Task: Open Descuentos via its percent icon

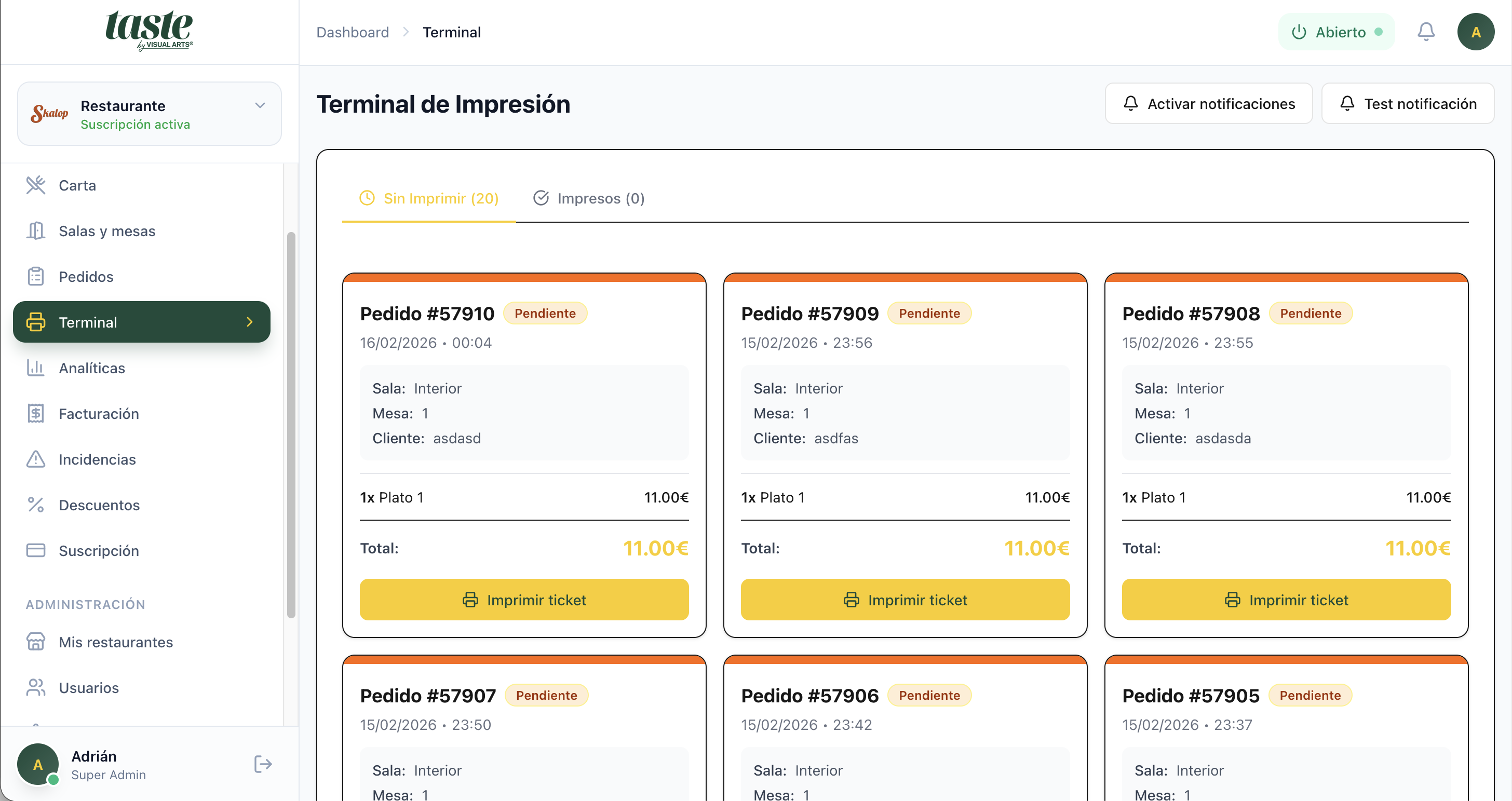Action: coord(36,505)
